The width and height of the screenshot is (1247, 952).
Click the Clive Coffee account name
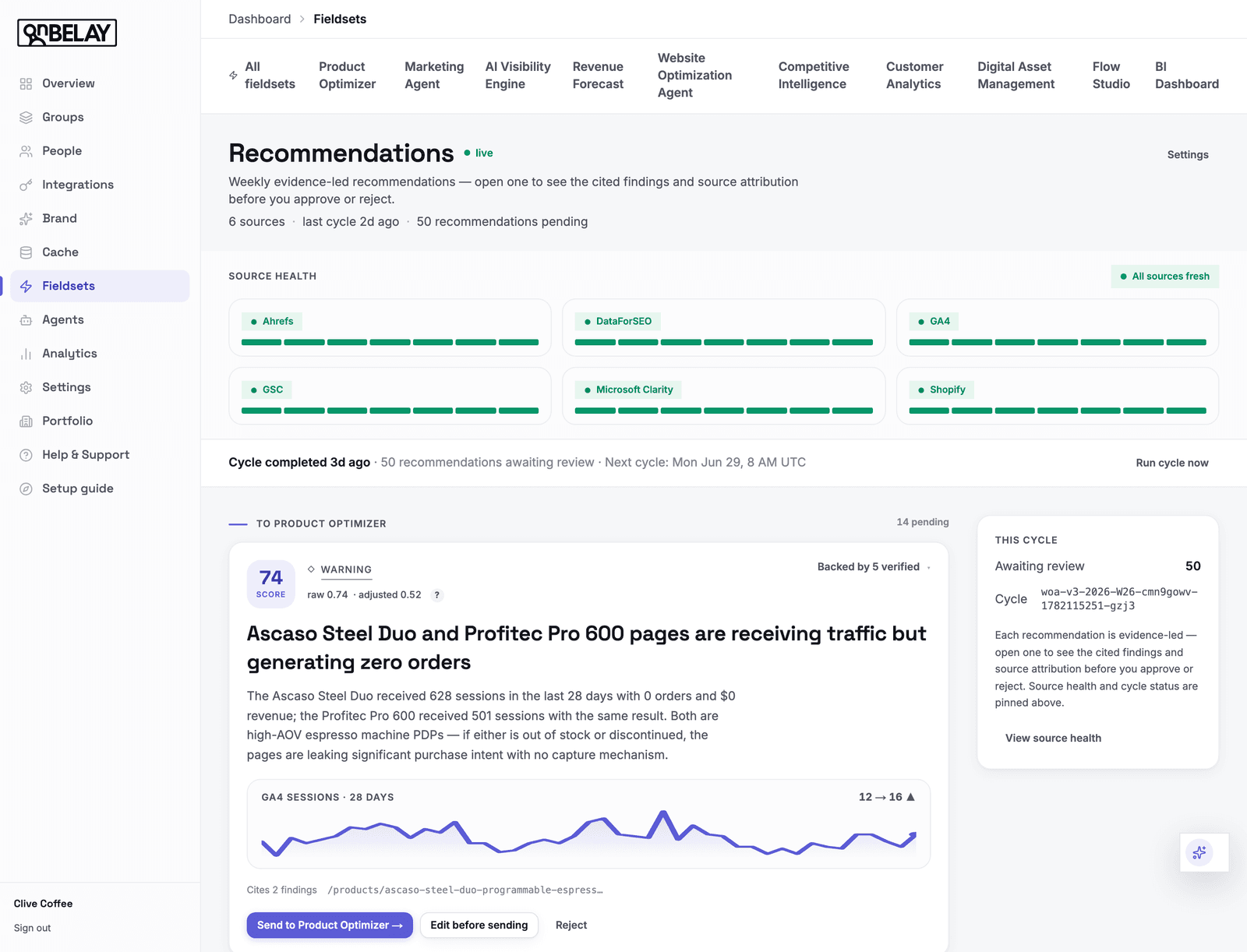coord(43,904)
